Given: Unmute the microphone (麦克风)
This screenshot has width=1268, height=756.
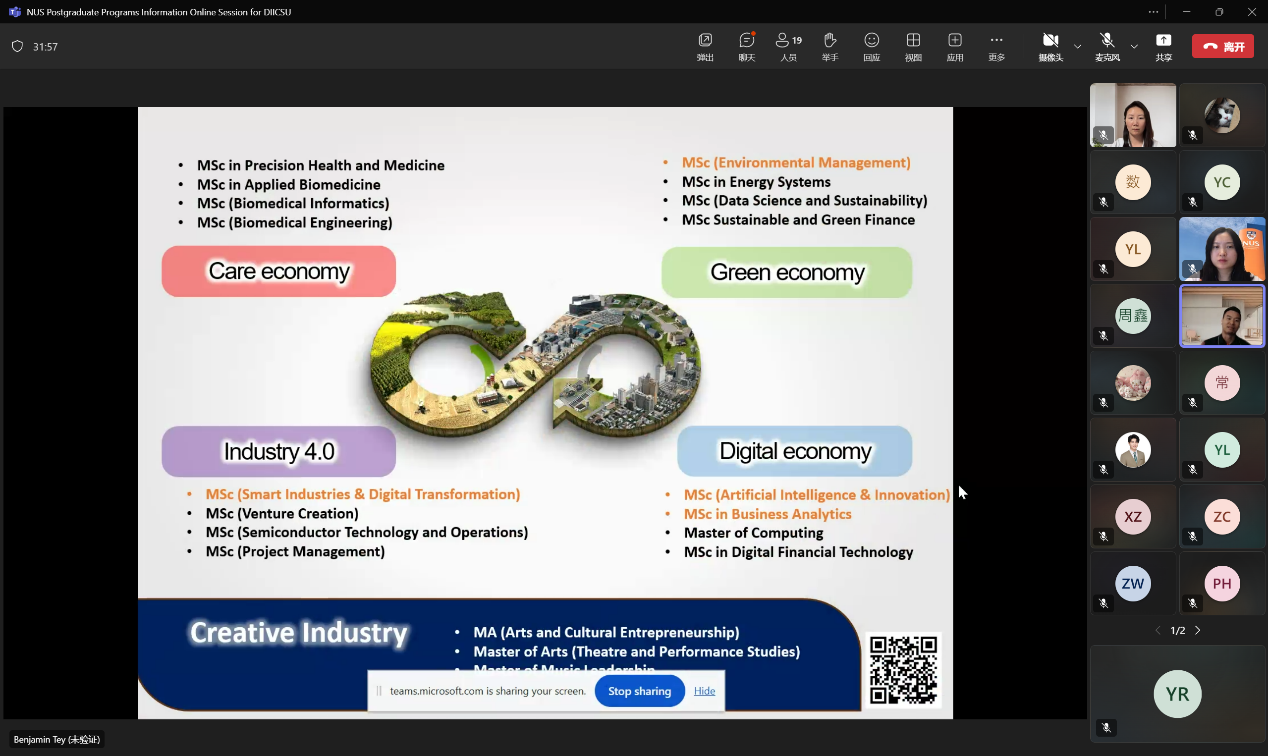Looking at the screenshot, I should tap(1107, 45).
